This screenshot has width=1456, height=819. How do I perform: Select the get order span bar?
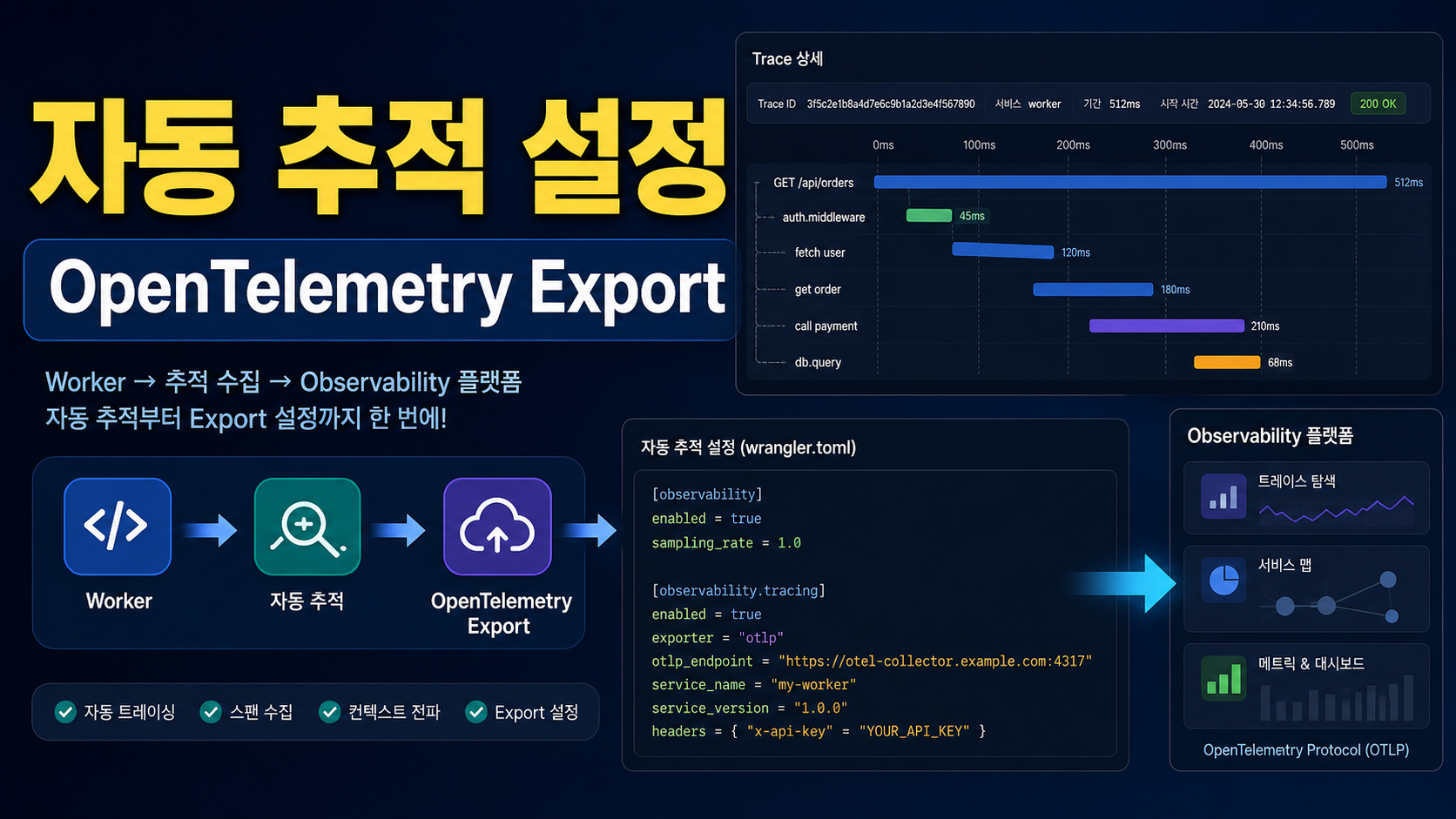point(1093,289)
